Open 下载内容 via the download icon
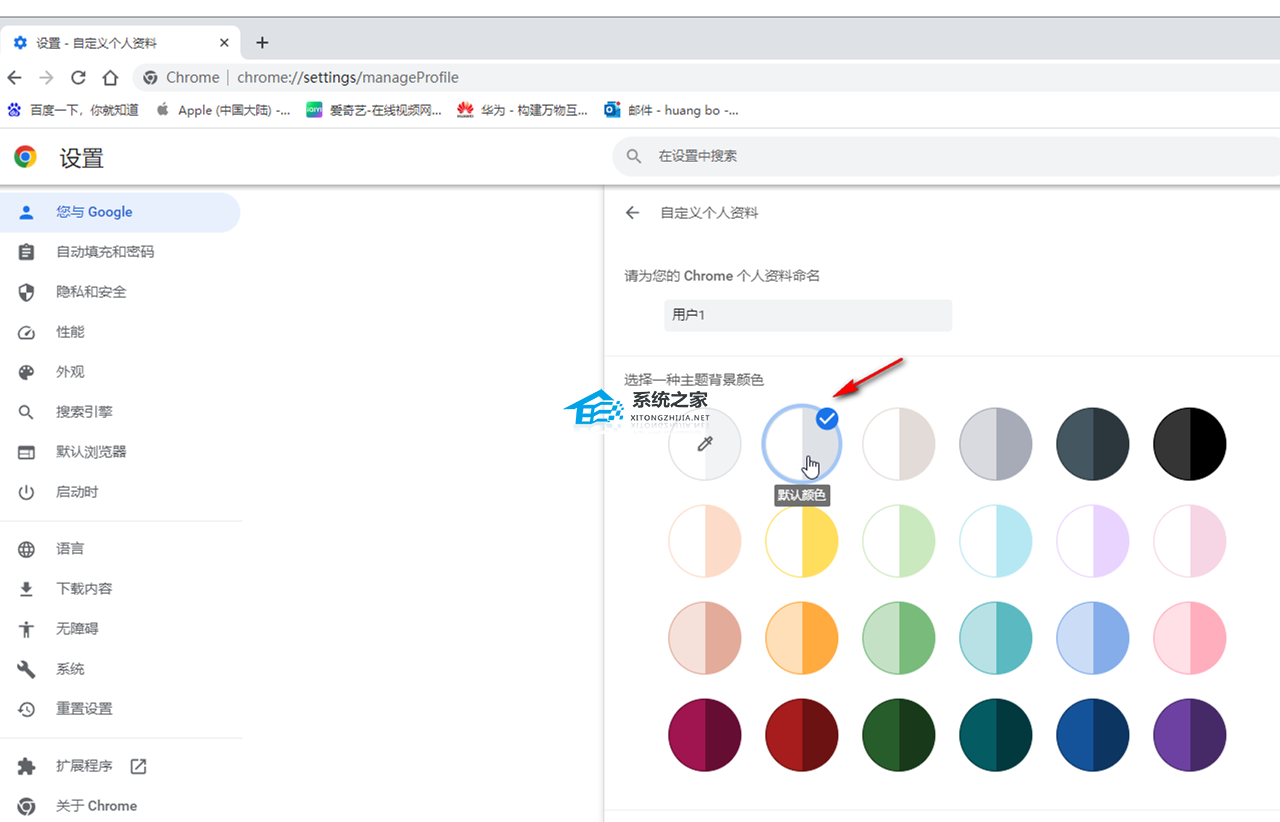The width and height of the screenshot is (1280, 822). 26,588
